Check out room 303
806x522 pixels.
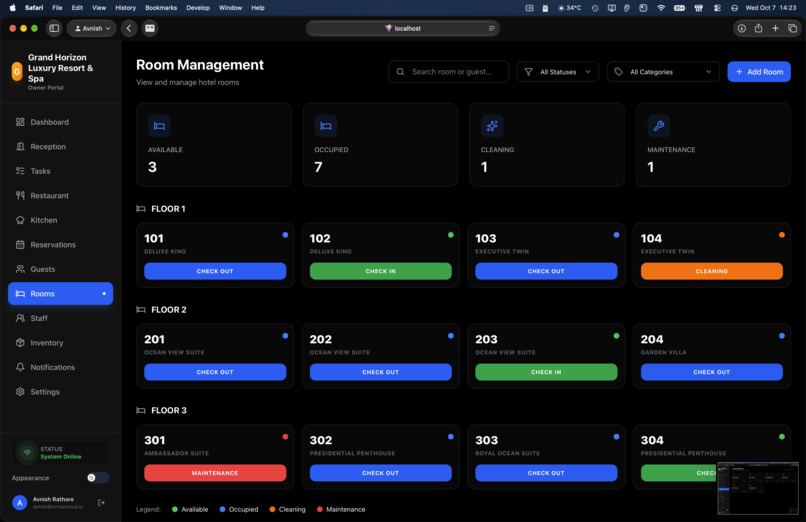click(546, 473)
